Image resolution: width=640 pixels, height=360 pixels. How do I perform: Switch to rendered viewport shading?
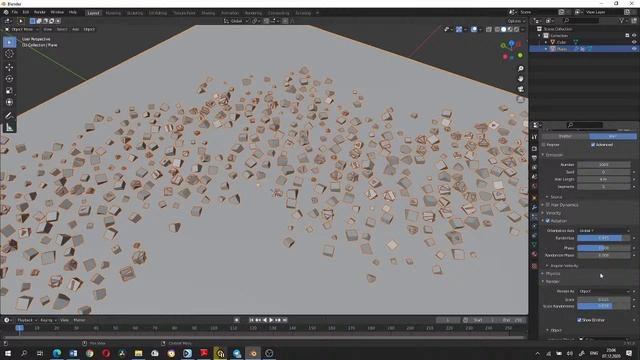(x=516, y=29)
